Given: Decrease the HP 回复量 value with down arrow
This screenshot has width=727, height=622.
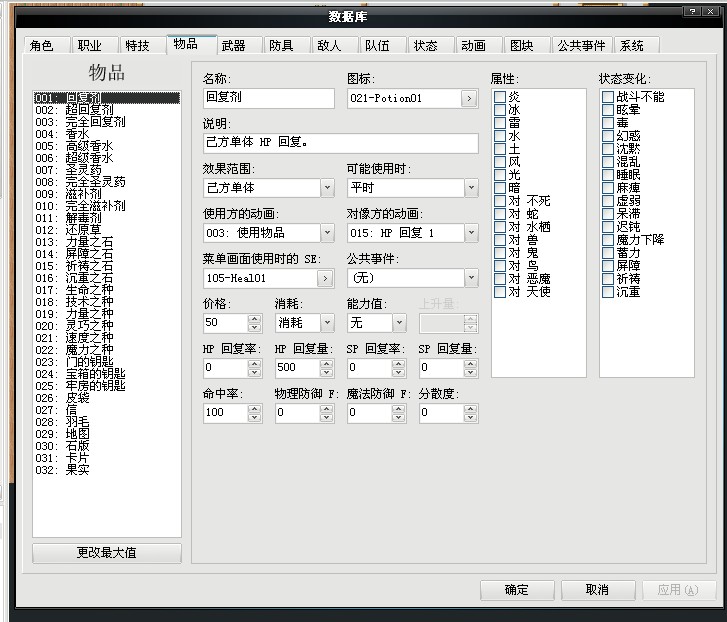Looking at the screenshot, I should (326, 373).
